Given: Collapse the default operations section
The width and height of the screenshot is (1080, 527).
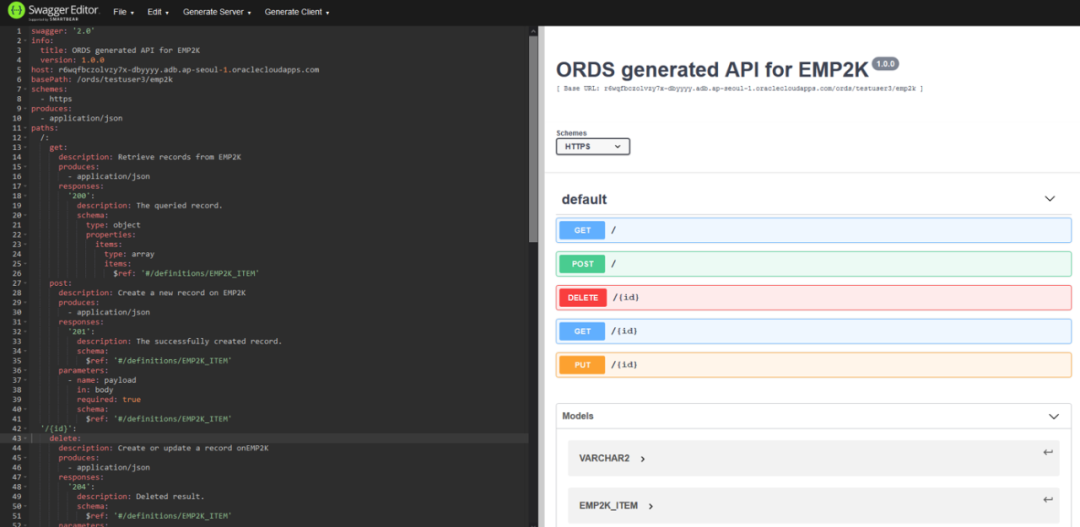Looking at the screenshot, I should [1049, 199].
